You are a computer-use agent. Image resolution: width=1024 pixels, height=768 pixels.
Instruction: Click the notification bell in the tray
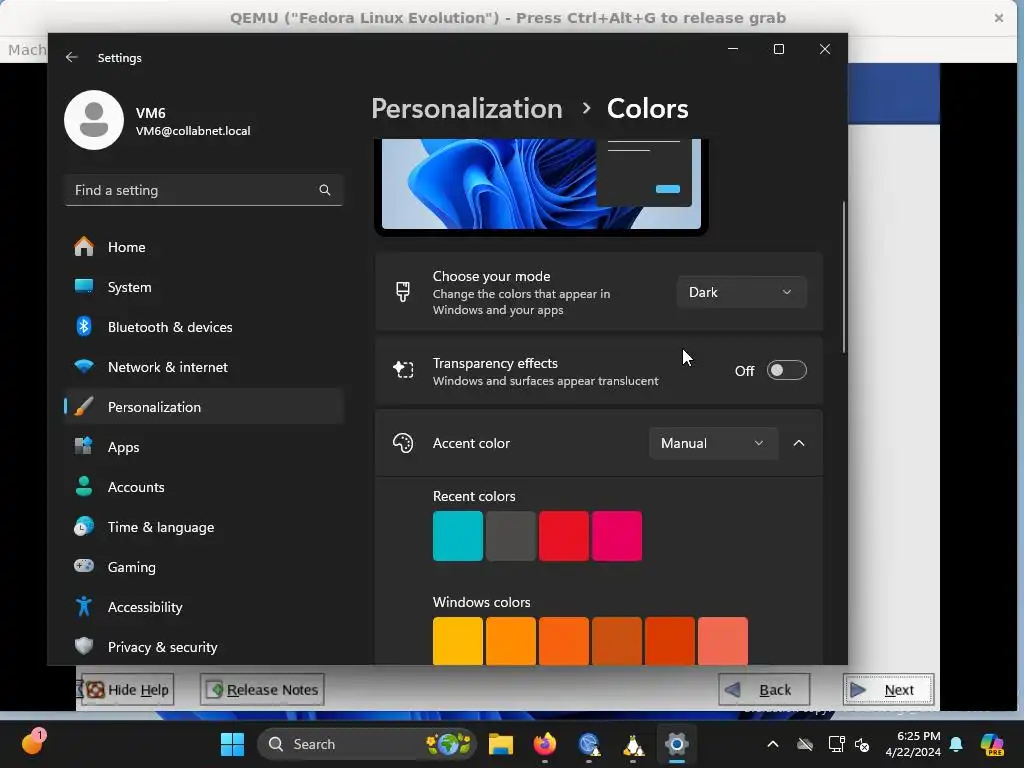click(956, 744)
